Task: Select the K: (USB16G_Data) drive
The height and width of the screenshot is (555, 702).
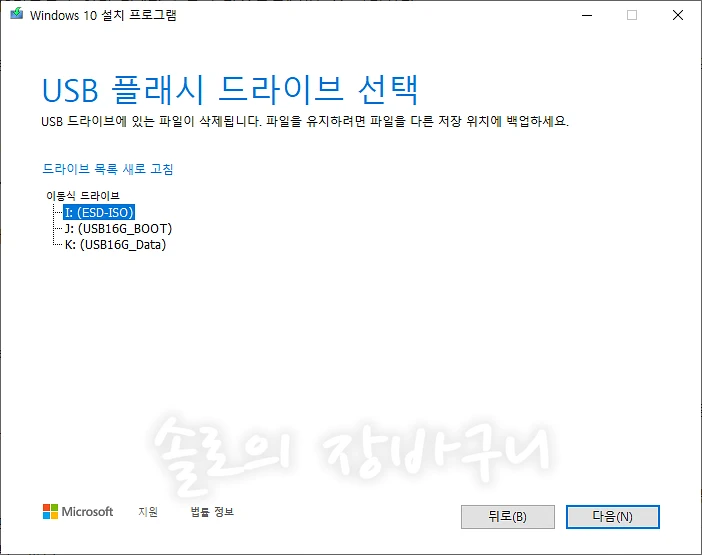Action: click(116, 245)
